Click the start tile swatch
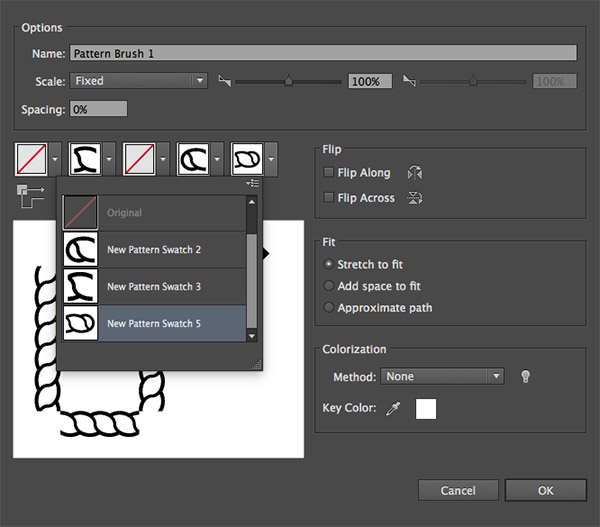The width and height of the screenshot is (600, 527). pyautogui.click(x=194, y=158)
